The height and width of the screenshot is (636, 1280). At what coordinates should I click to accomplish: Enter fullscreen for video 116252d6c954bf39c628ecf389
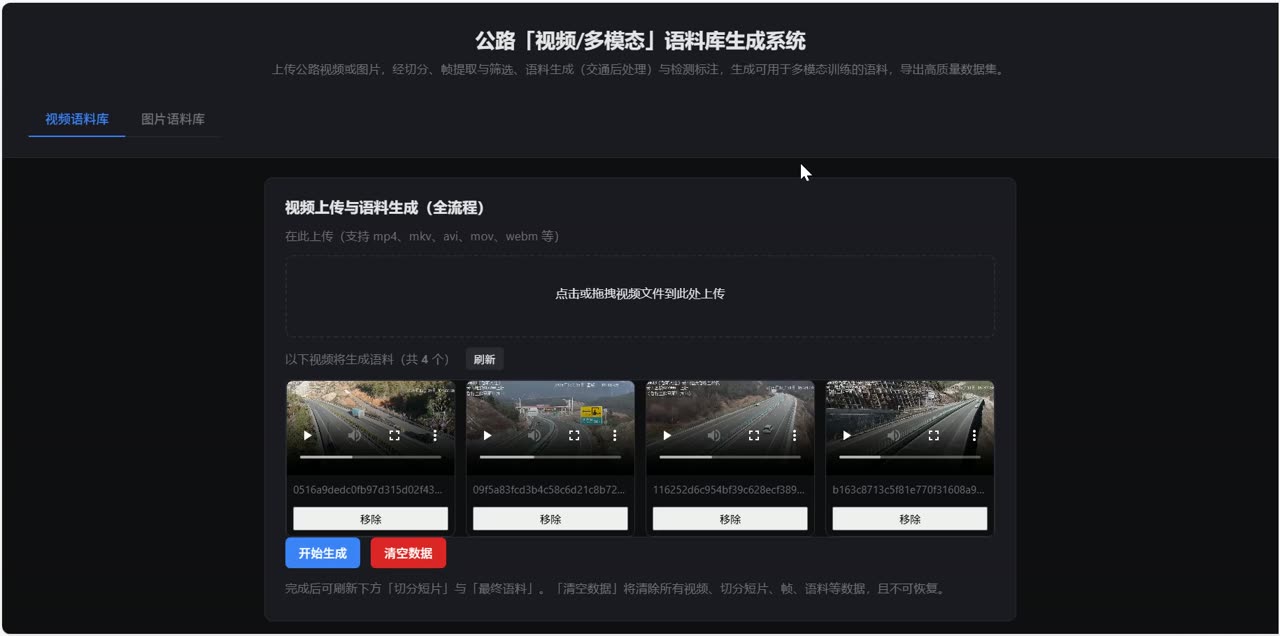tap(754, 436)
